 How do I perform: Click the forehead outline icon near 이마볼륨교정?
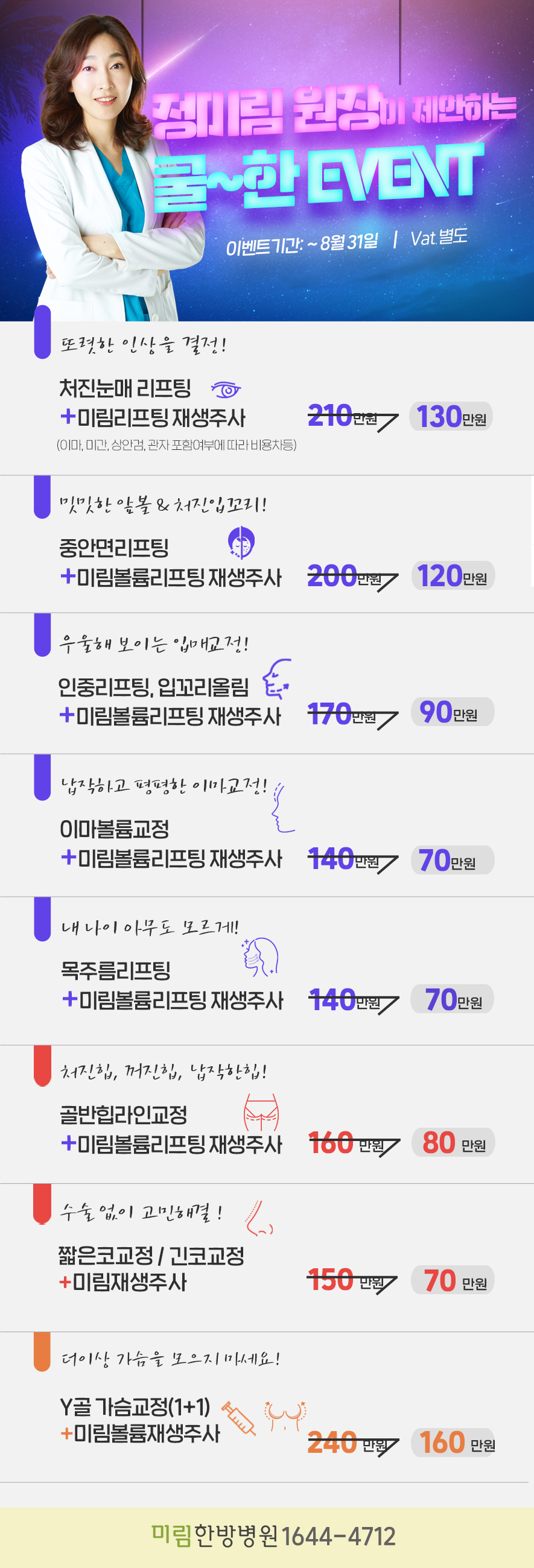click(282, 808)
